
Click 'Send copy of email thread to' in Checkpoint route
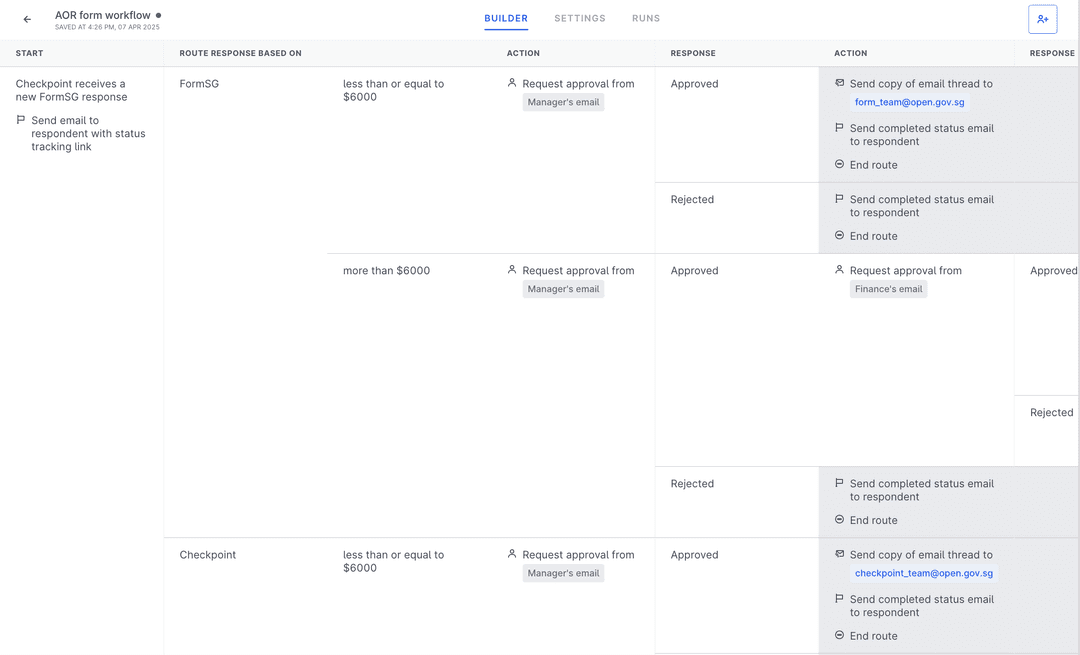pos(921,555)
